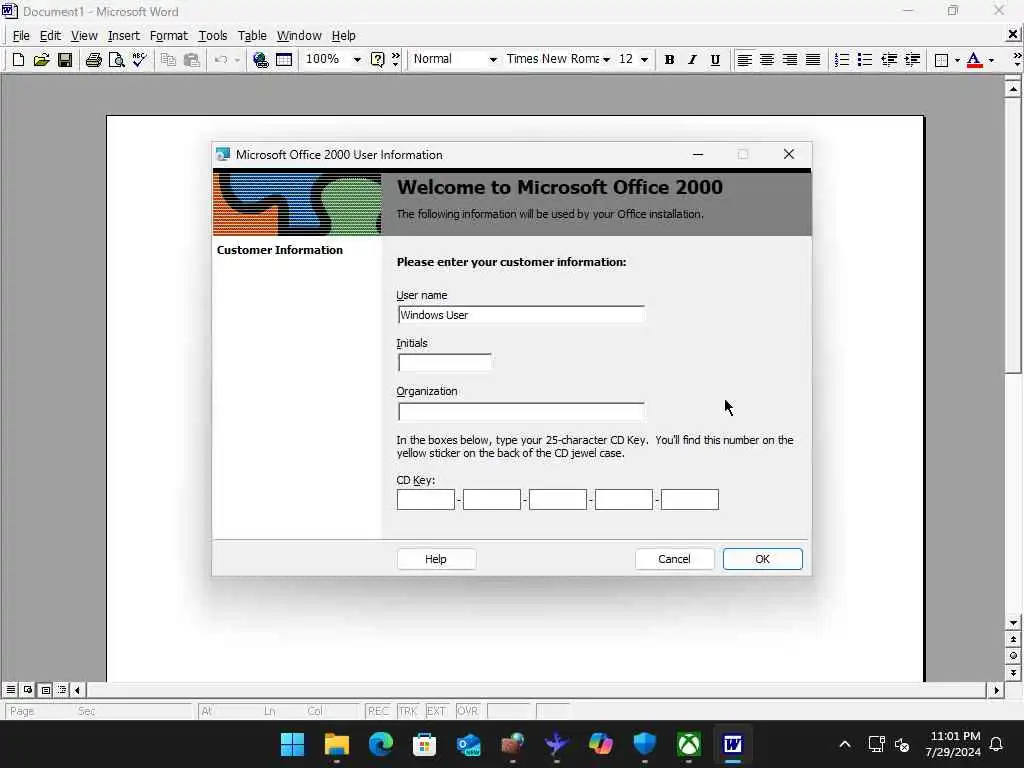Open File Explorer from taskbar
This screenshot has width=1024, height=768.
pos(336,744)
